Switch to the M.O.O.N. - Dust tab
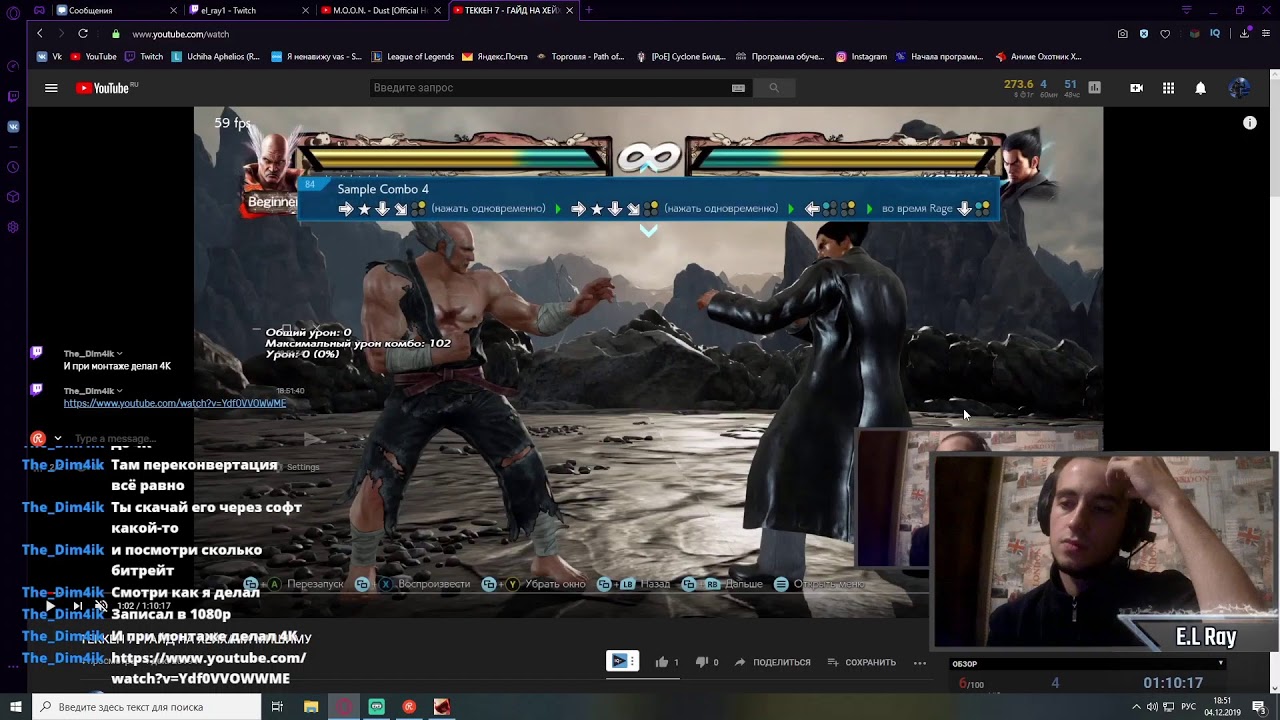Screen dimensions: 1280x720 (382, 10)
